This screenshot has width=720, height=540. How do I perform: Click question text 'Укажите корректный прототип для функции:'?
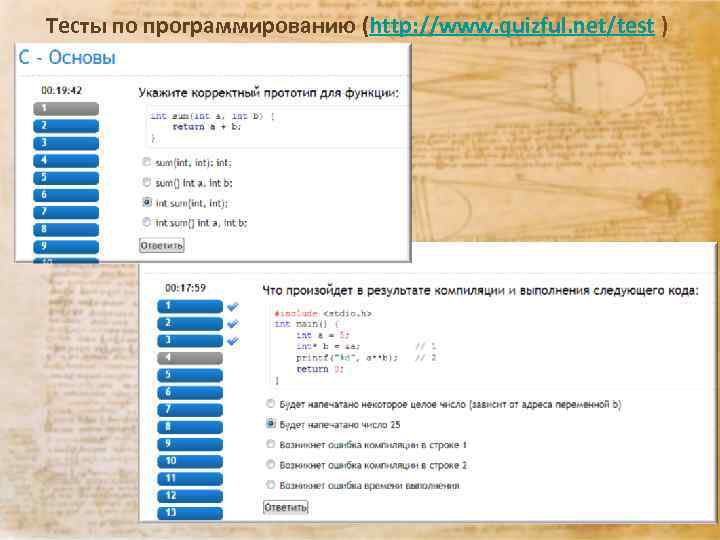[x=269, y=93]
